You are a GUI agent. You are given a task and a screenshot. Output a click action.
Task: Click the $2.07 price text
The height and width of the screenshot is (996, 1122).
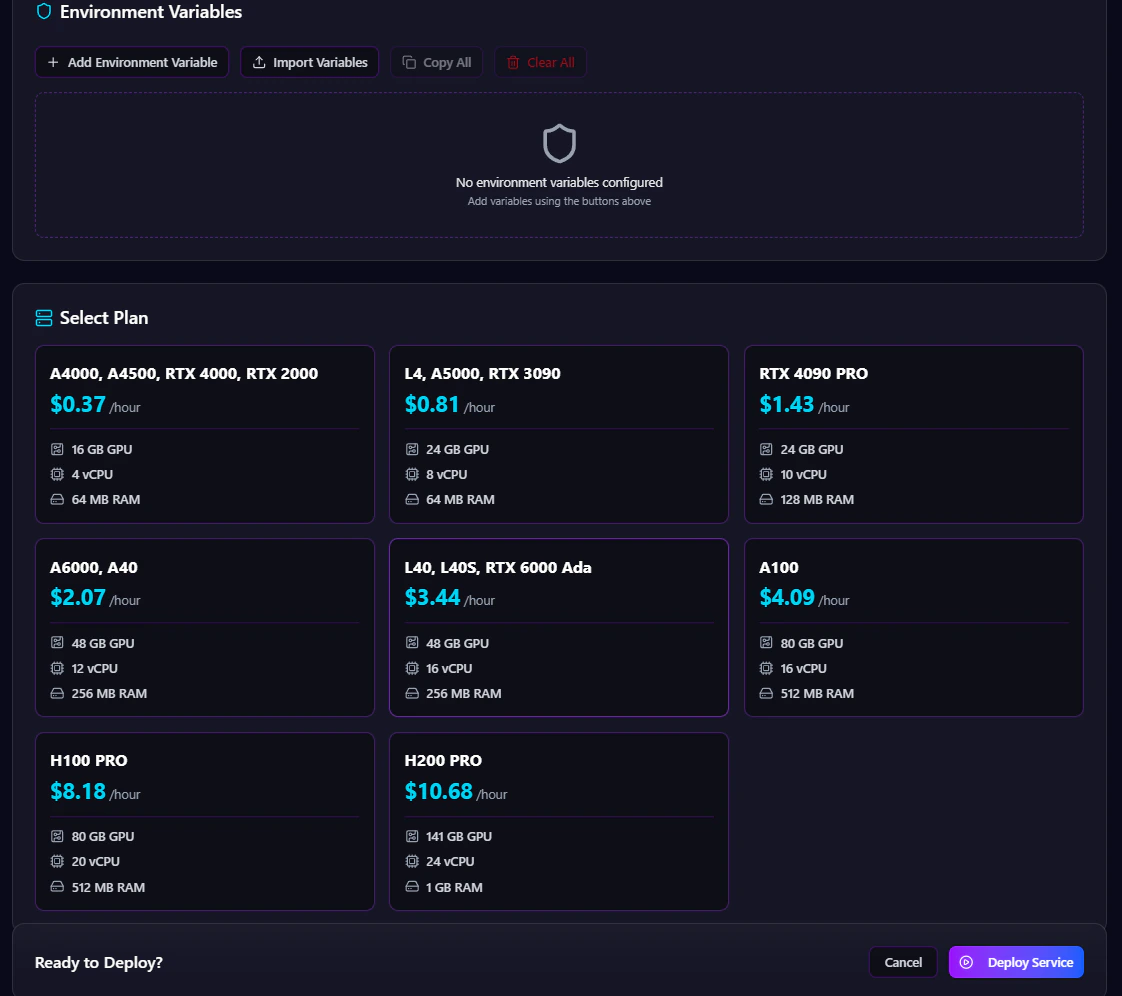77,597
